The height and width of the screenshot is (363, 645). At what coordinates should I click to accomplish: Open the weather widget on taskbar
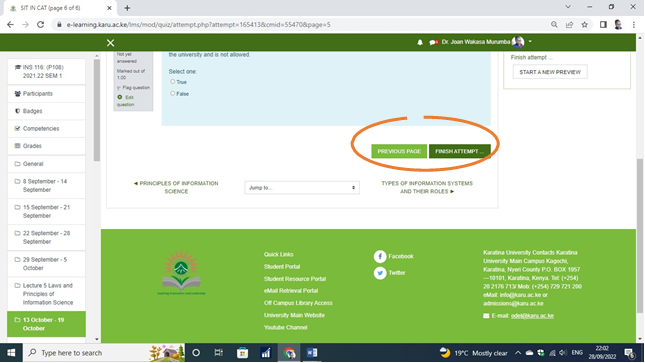(x=473, y=353)
